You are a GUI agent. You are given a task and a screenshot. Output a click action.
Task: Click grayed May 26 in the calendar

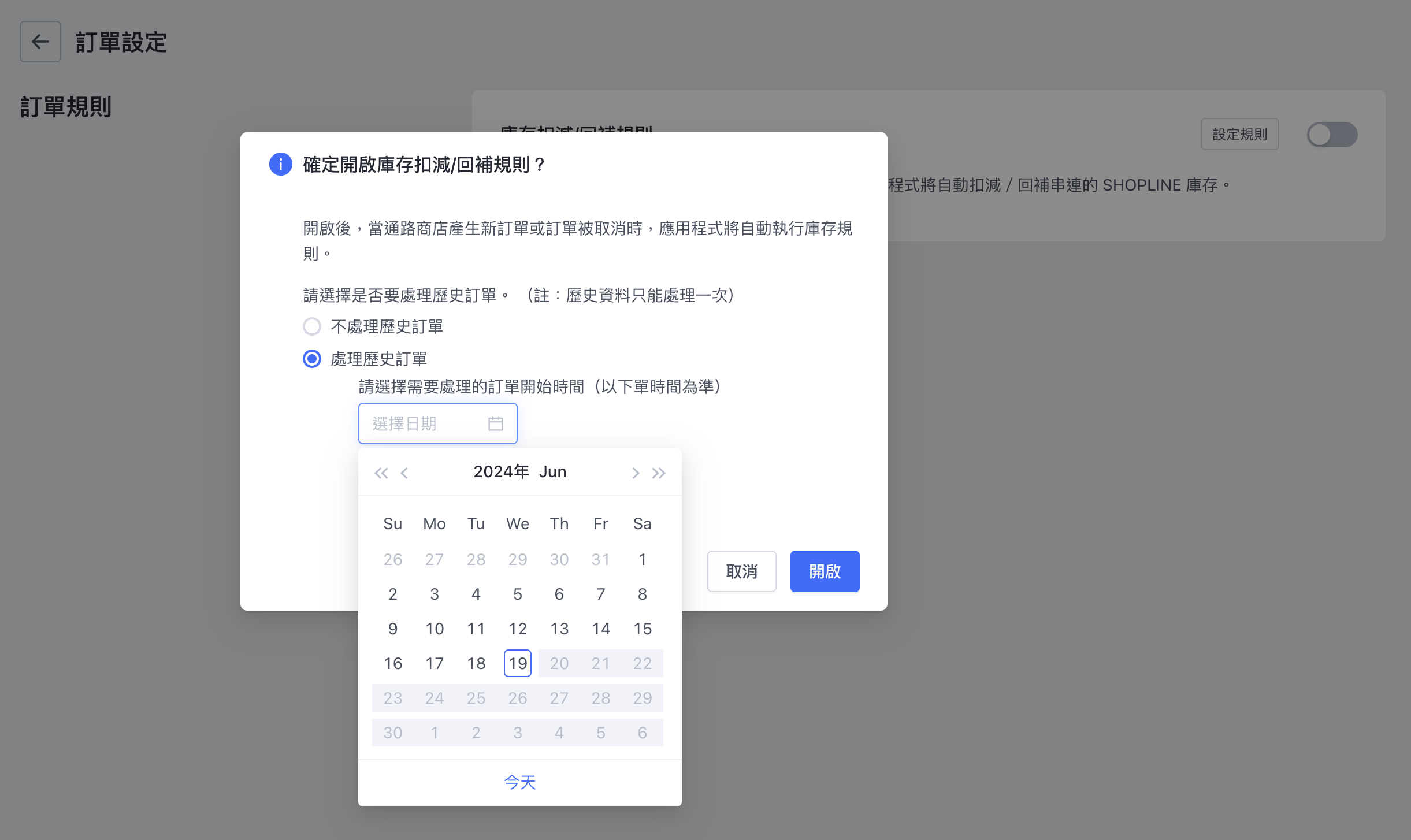(x=393, y=559)
